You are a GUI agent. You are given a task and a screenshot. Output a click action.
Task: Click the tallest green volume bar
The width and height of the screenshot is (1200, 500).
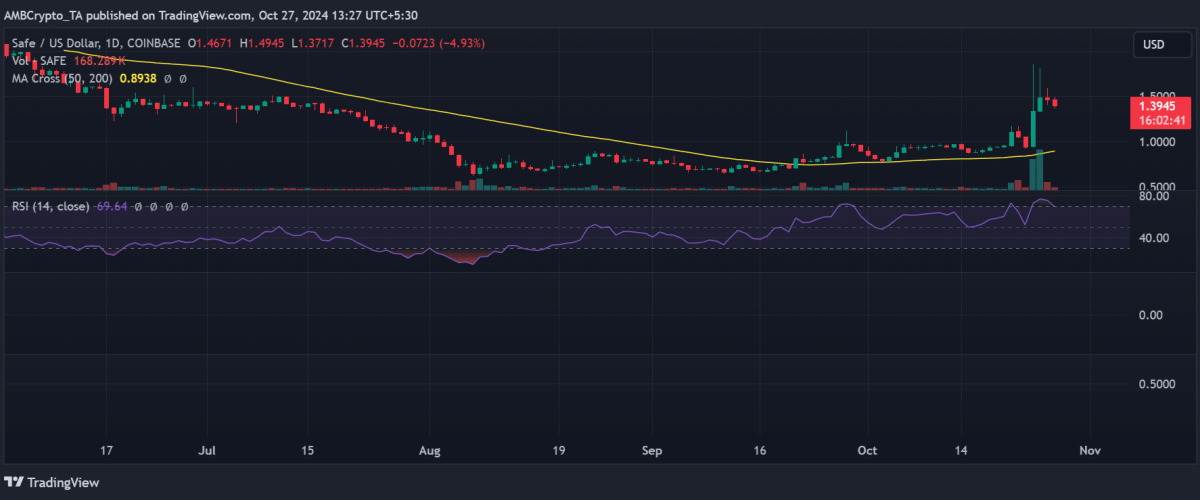tap(1039, 170)
